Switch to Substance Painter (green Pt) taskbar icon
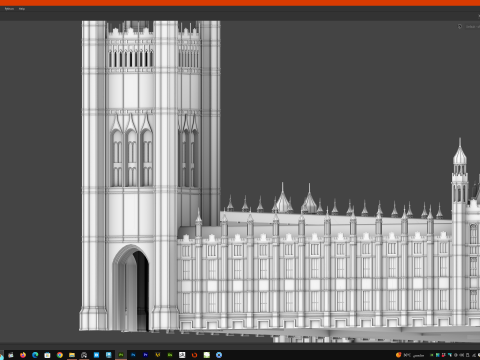This screenshot has width=480, height=360. (x=121, y=355)
